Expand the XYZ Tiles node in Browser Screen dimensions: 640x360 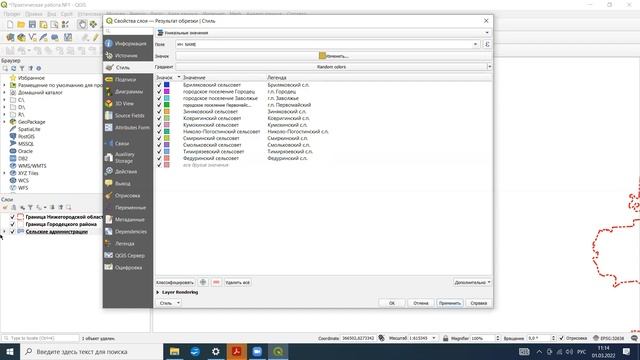(x=4, y=173)
